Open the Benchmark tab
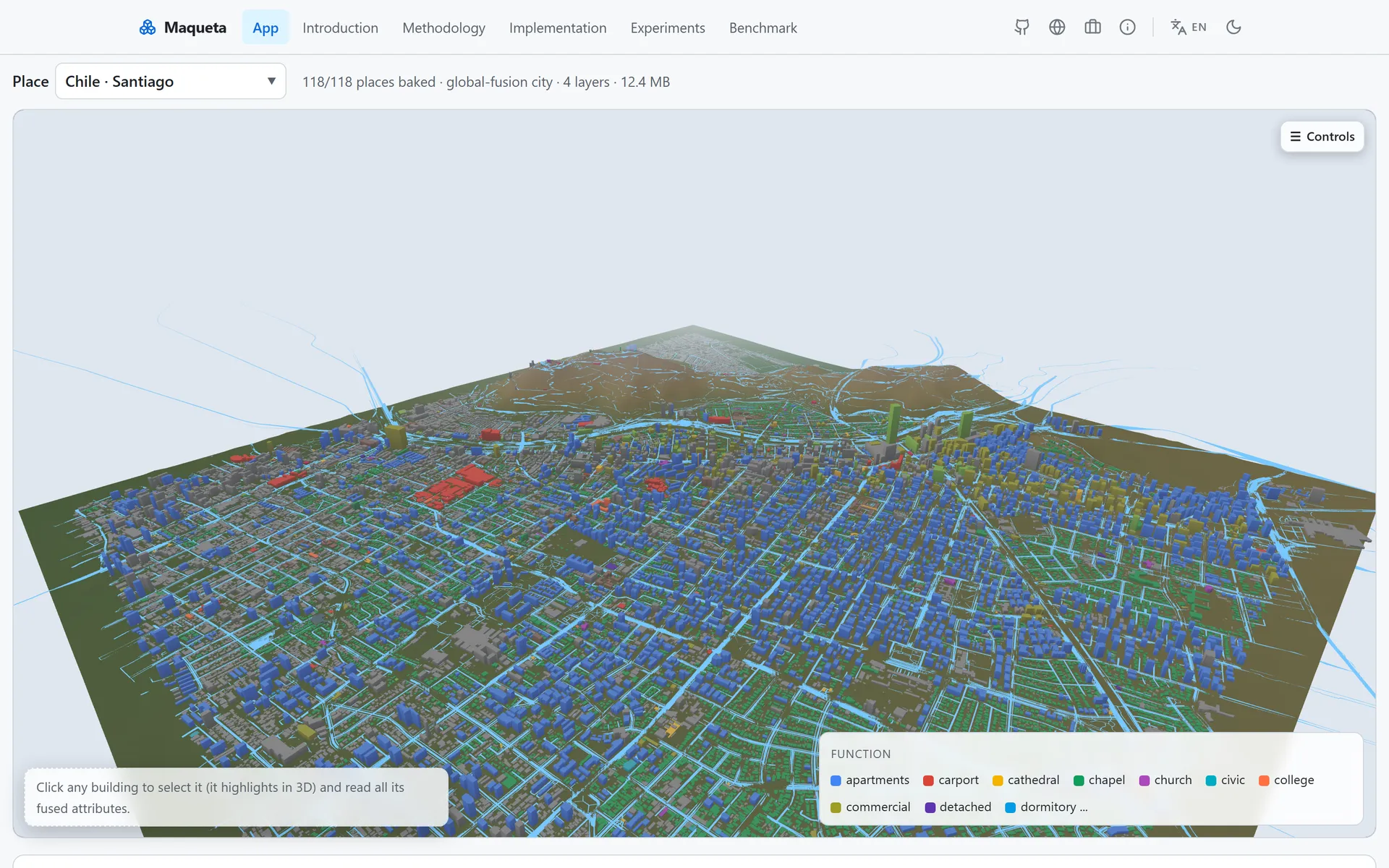 [763, 27]
